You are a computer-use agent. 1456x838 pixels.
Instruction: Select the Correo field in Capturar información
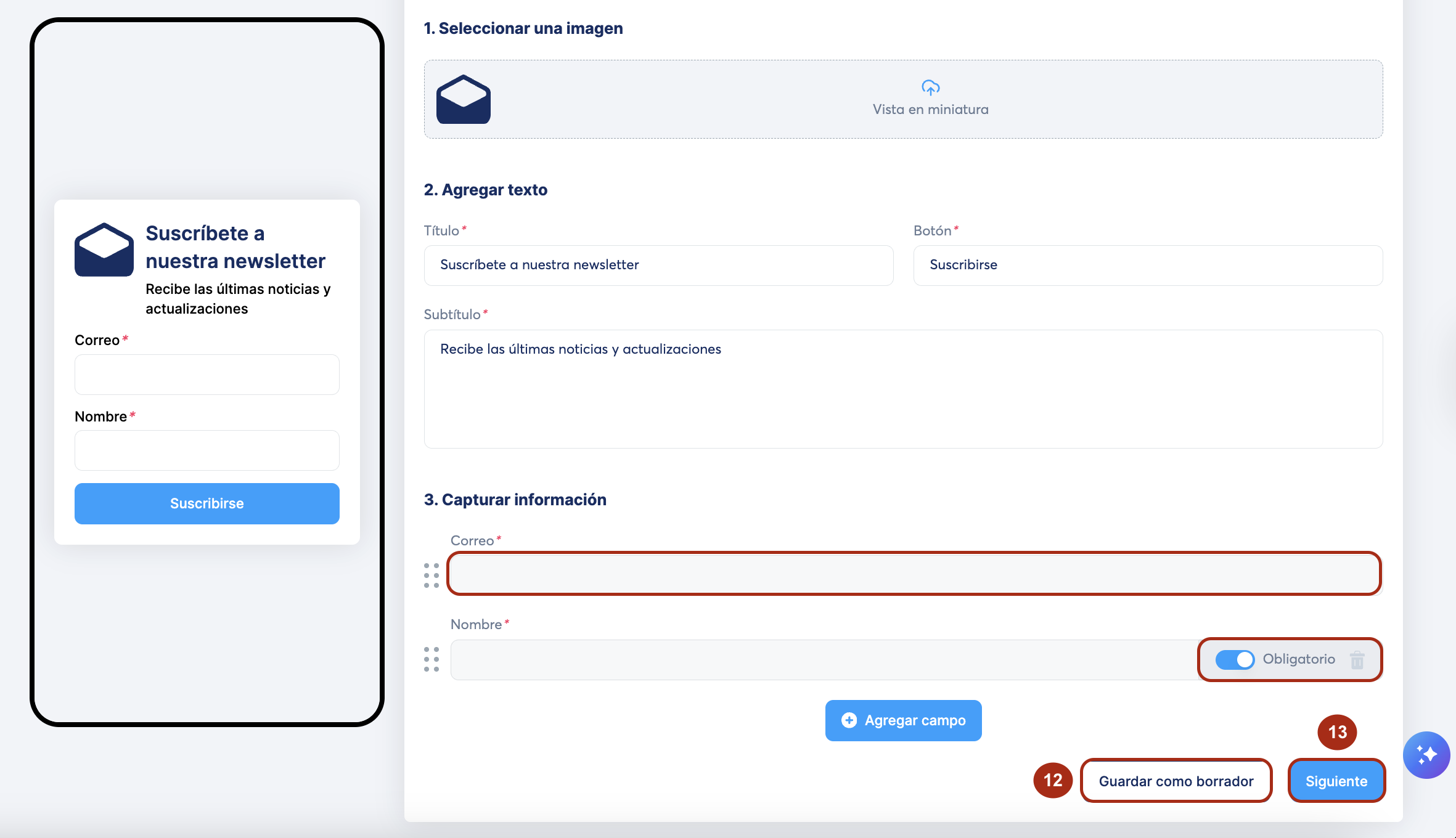tap(914, 574)
